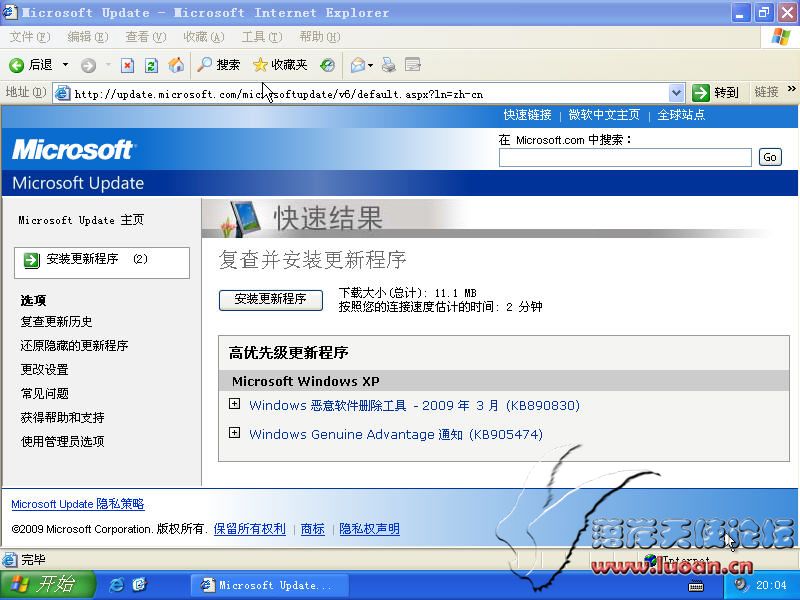
Task: Click the Go search button
Action: [x=770, y=157]
